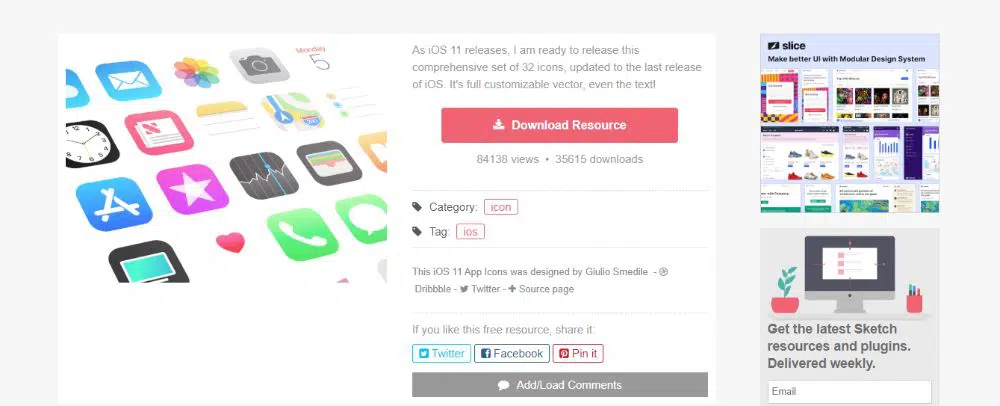Click the App Store icon in preview
This screenshot has height=406, width=1000.
click(x=114, y=203)
